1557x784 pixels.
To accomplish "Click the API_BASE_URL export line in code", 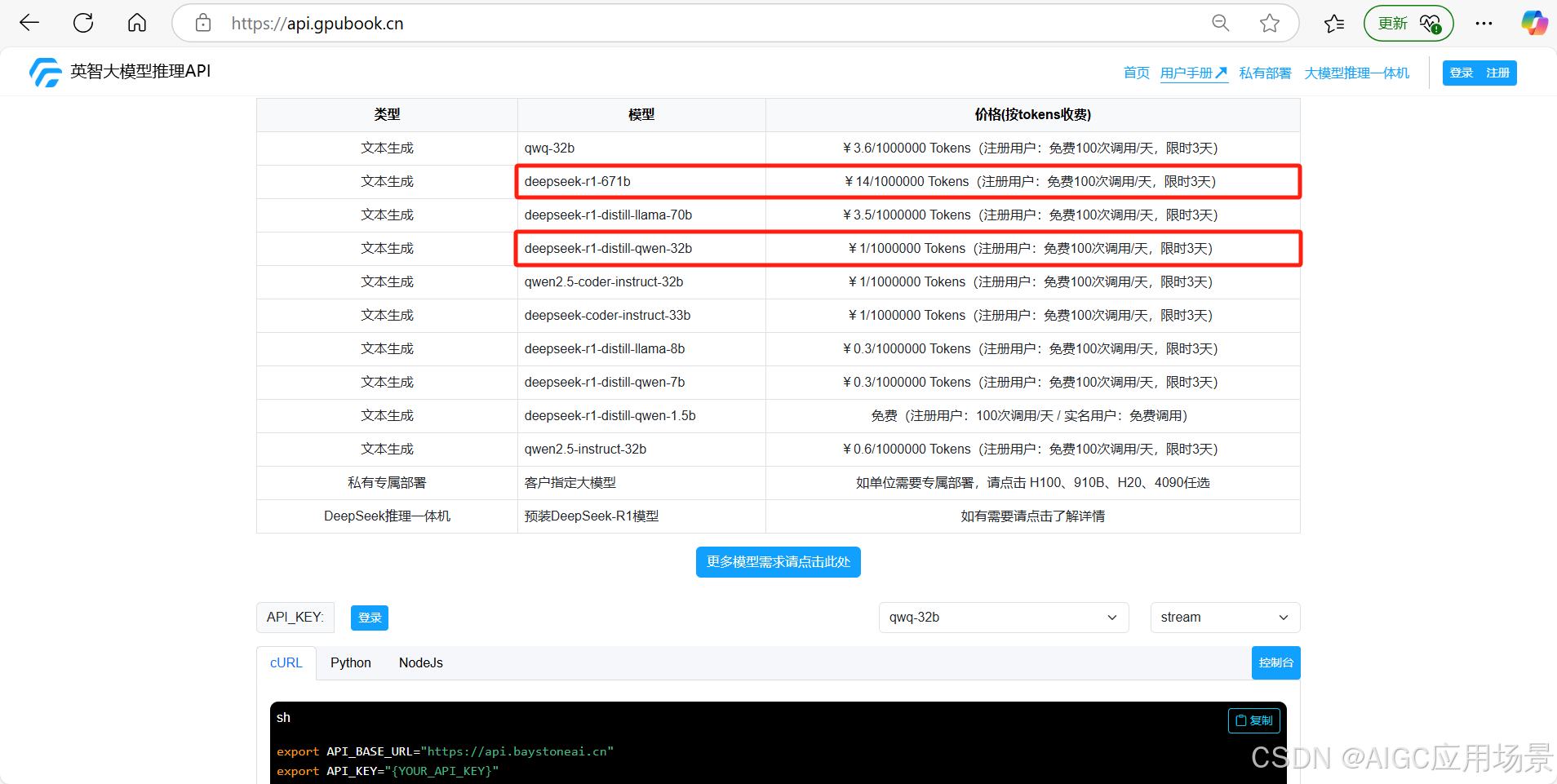I will [x=445, y=751].
